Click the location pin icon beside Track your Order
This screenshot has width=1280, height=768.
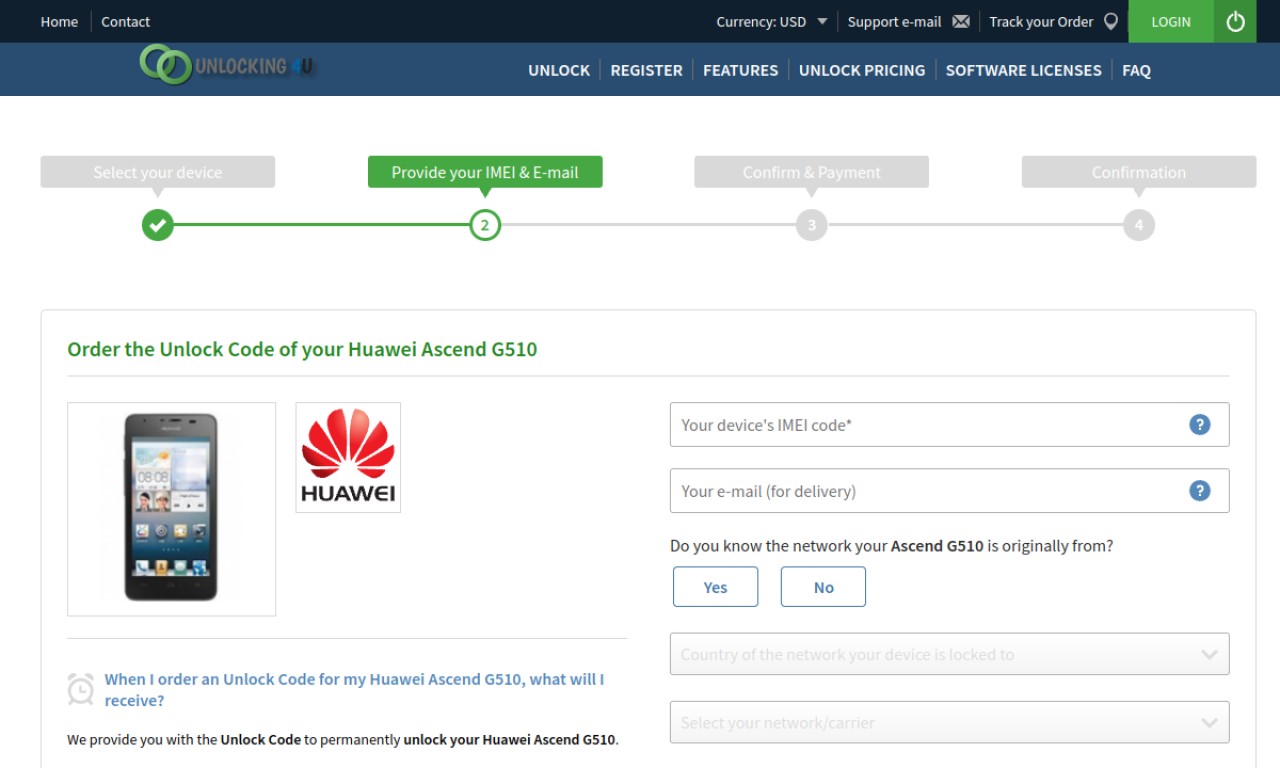point(1111,21)
